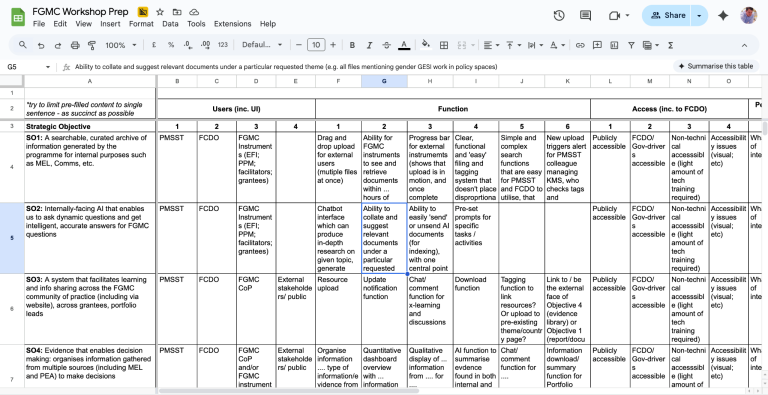Open the name box dropdown arrow
The image size is (768, 395).
(48, 67)
